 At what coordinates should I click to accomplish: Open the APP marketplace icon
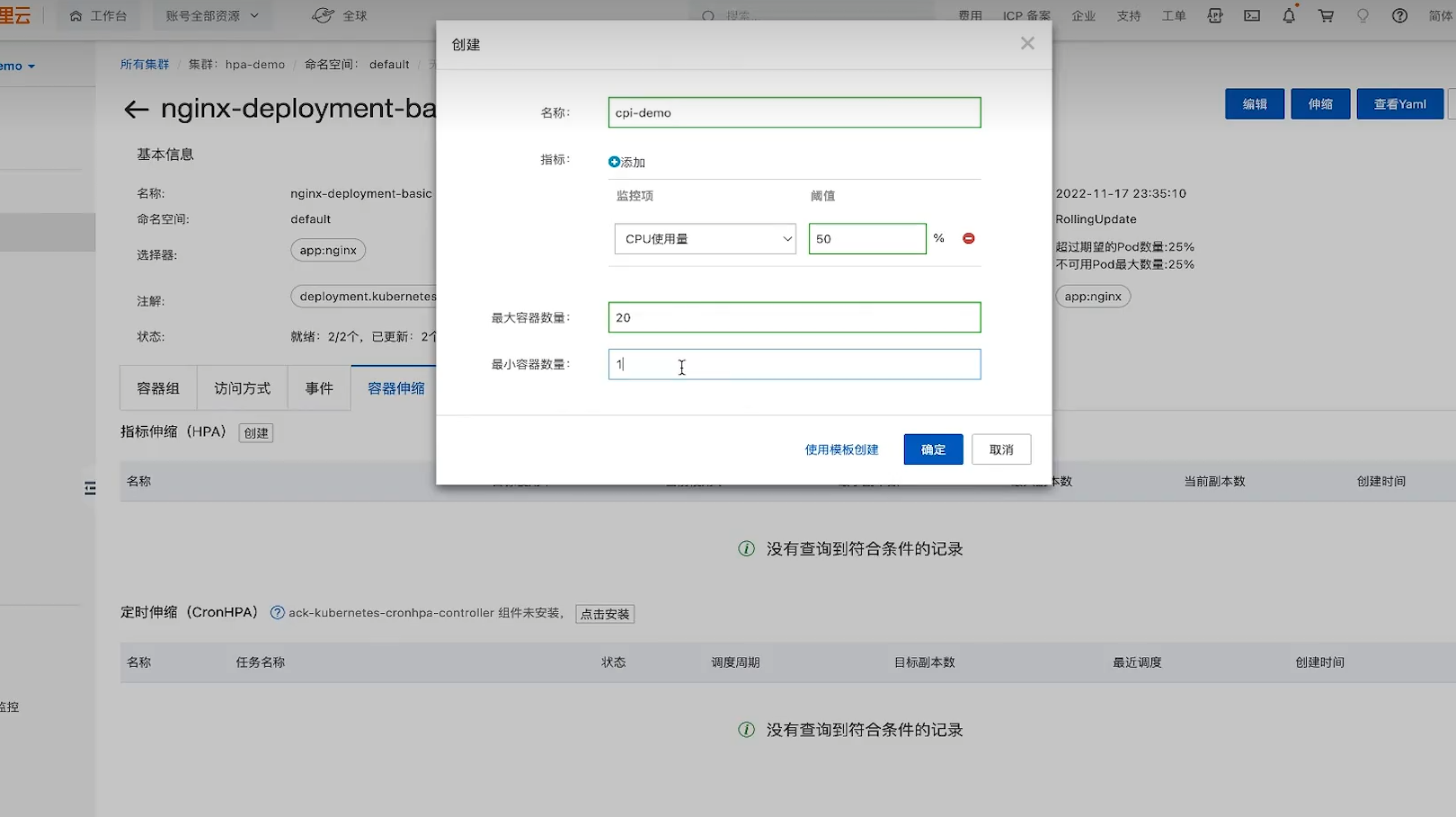(1214, 15)
